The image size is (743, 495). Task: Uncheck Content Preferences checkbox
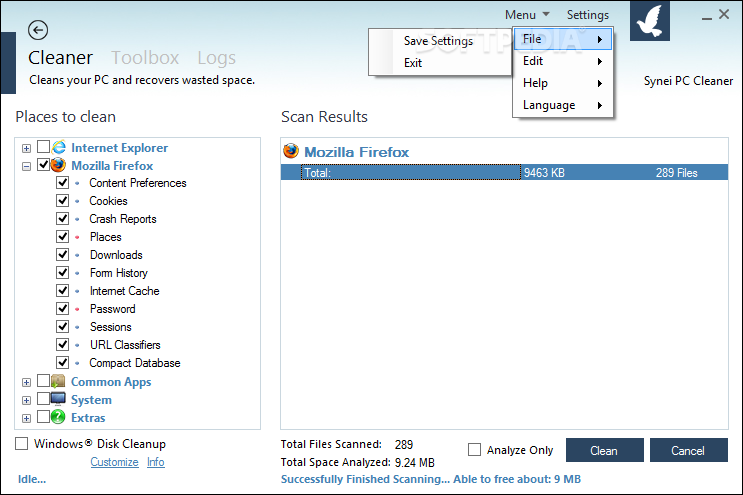tap(63, 182)
